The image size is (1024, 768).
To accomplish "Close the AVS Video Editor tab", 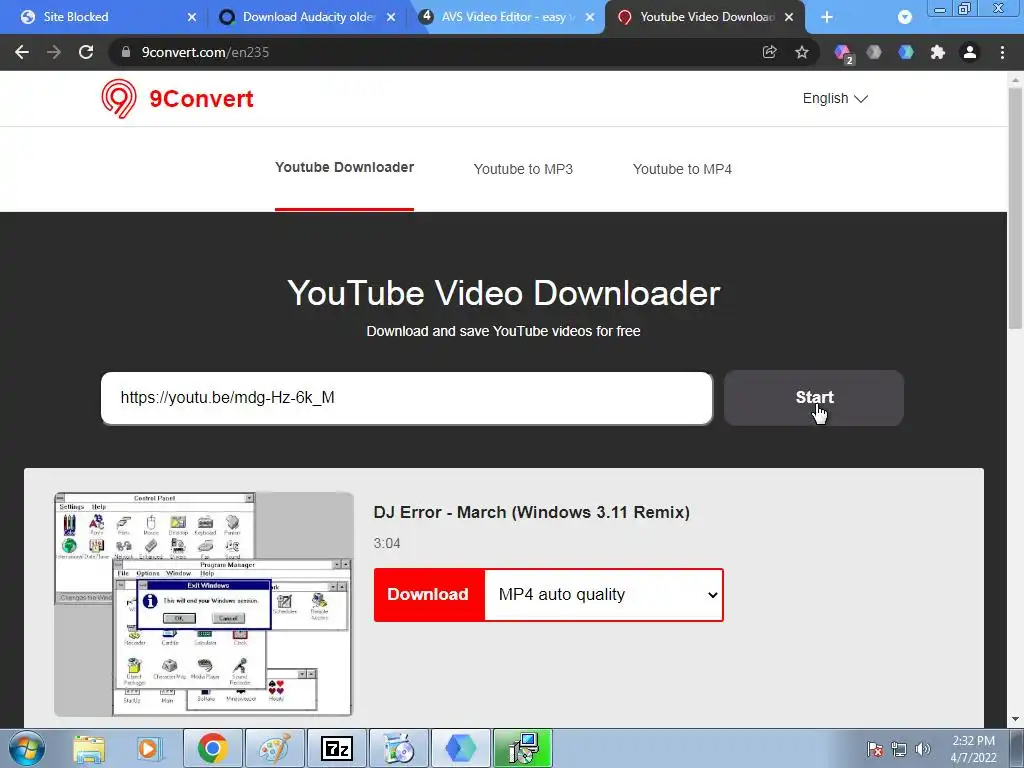I will (590, 17).
